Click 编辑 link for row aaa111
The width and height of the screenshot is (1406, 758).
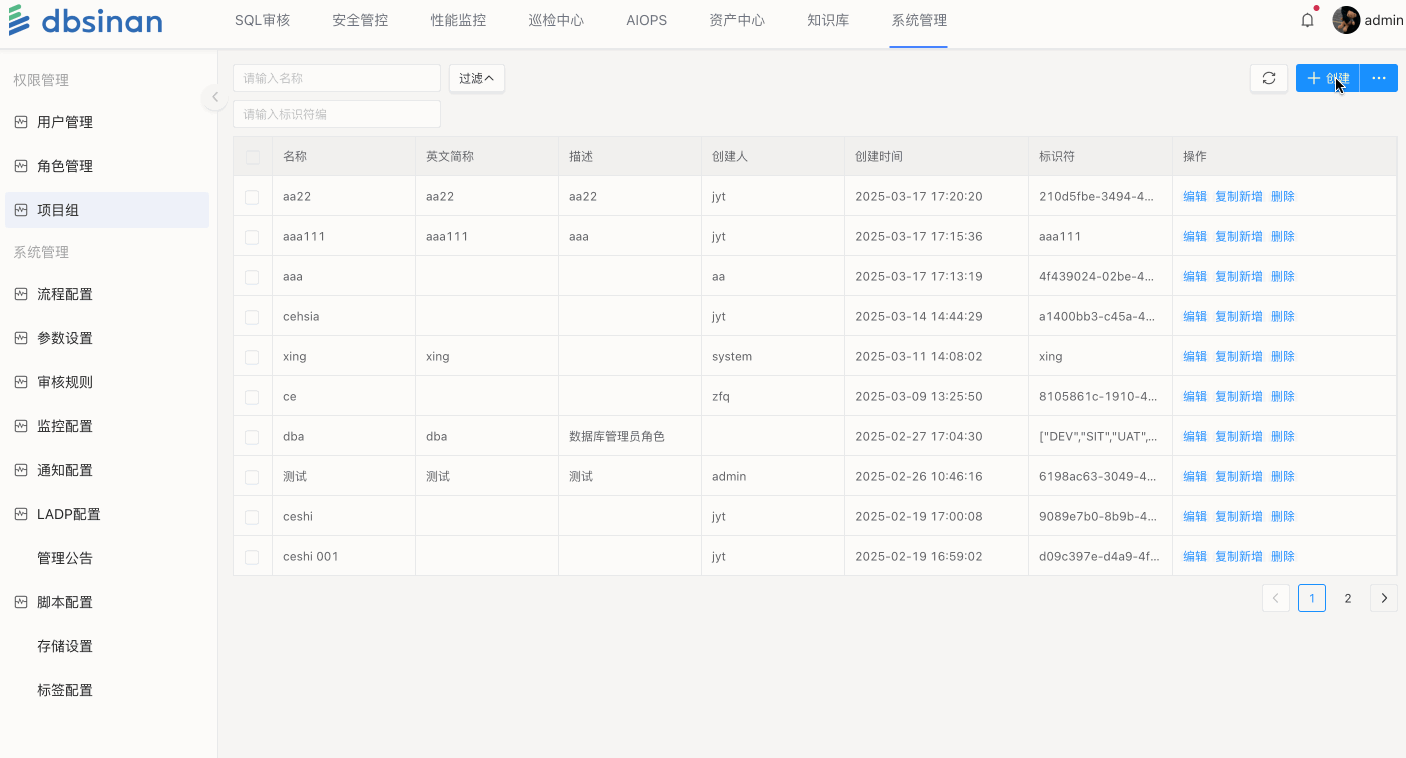[x=1194, y=237]
